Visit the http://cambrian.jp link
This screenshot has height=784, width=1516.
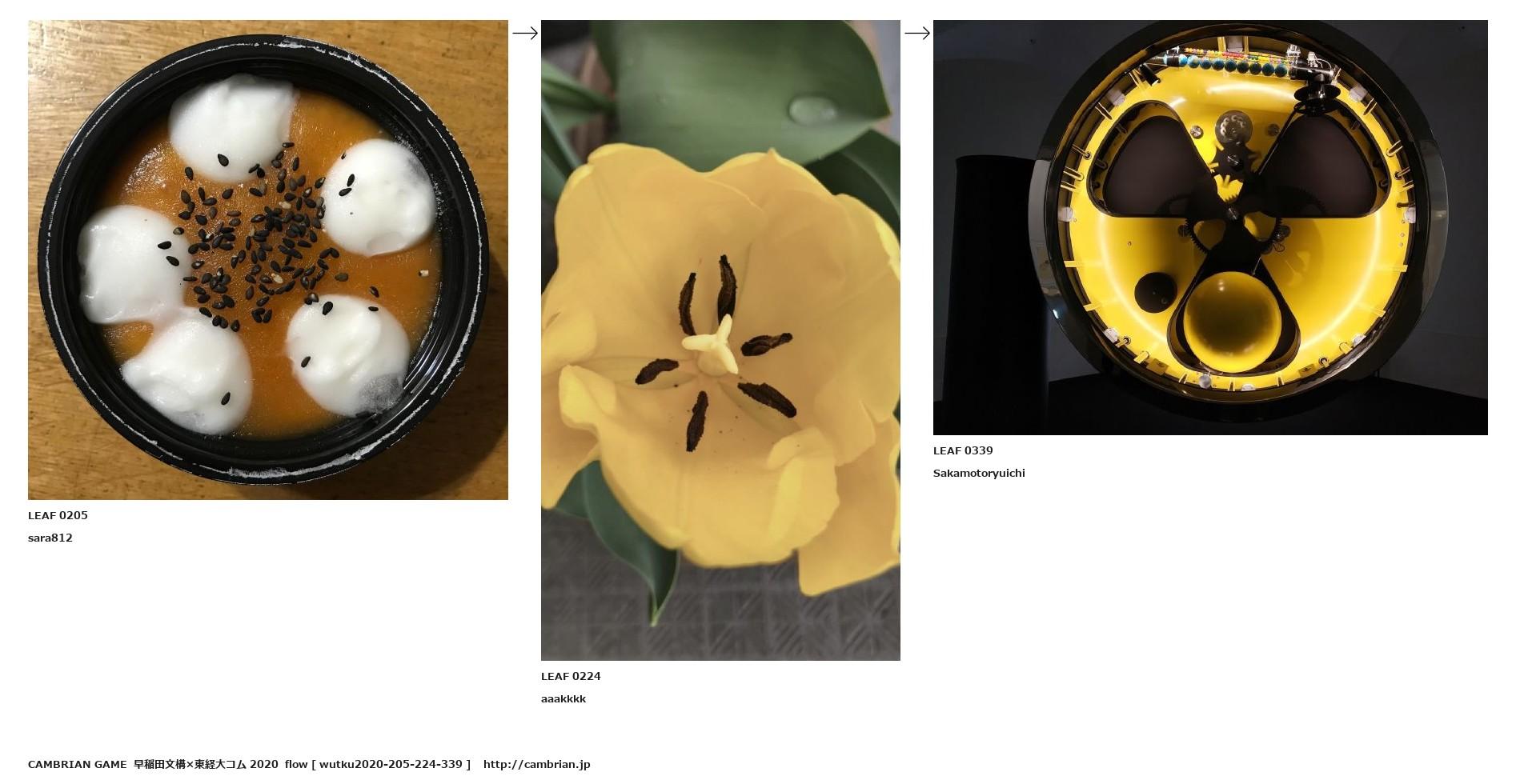[x=536, y=764]
